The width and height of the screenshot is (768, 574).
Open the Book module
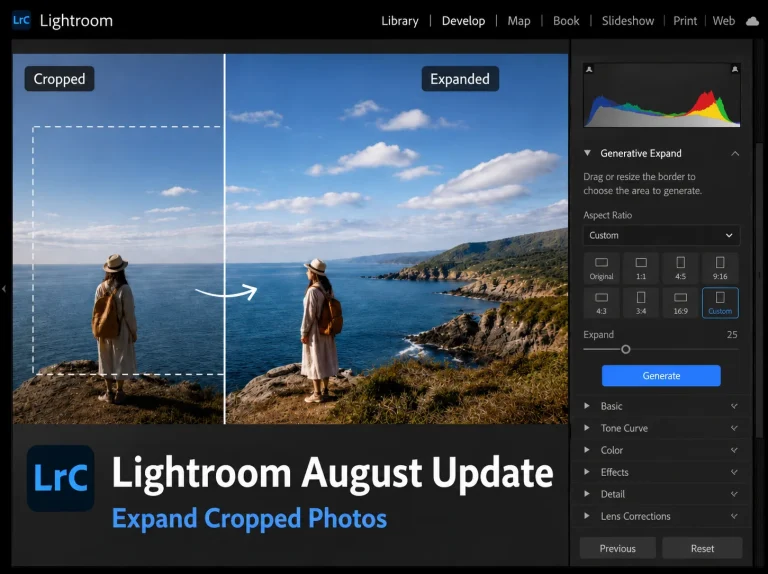[x=566, y=21]
